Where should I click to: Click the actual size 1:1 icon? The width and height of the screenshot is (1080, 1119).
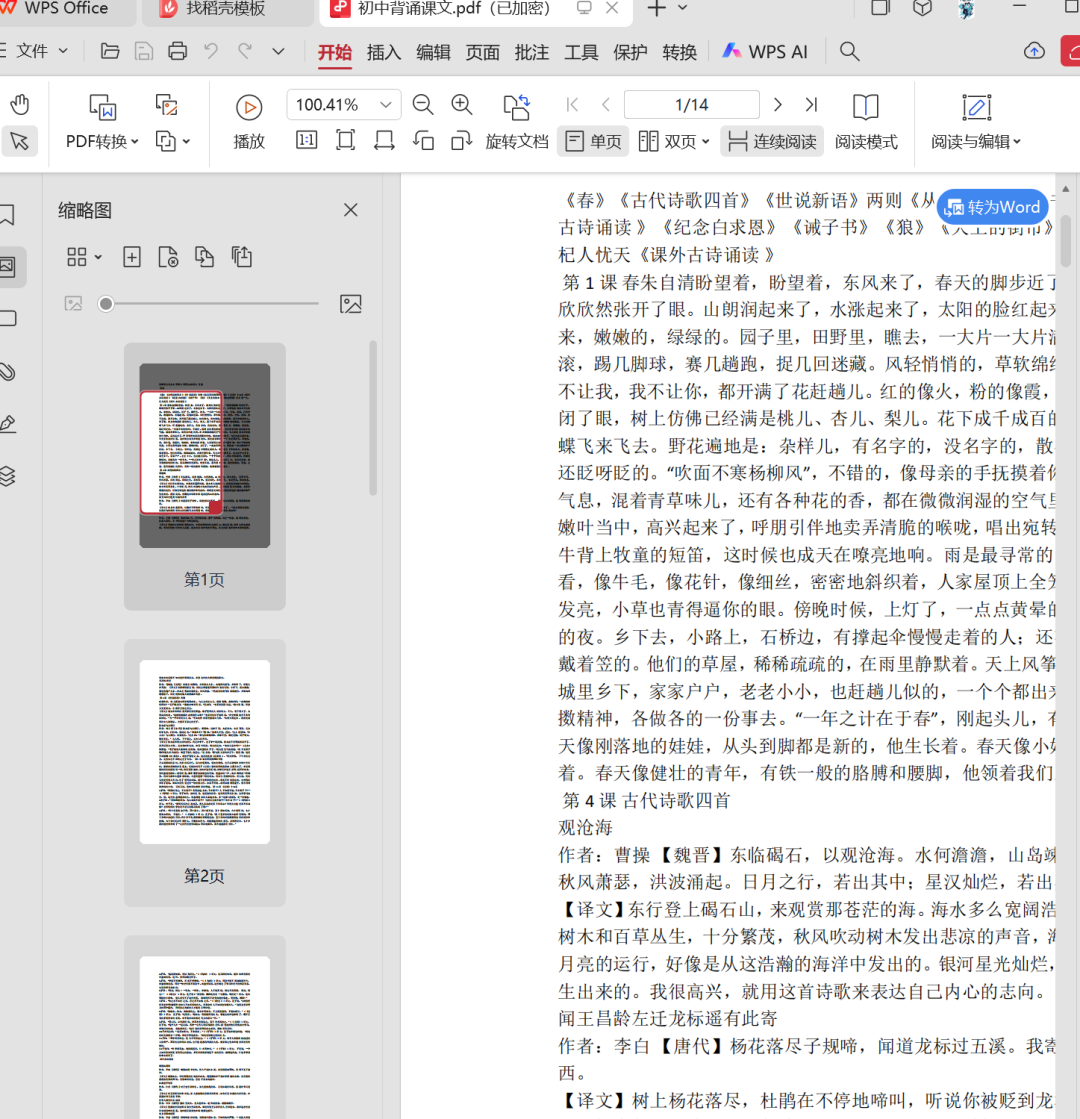[306, 141]
